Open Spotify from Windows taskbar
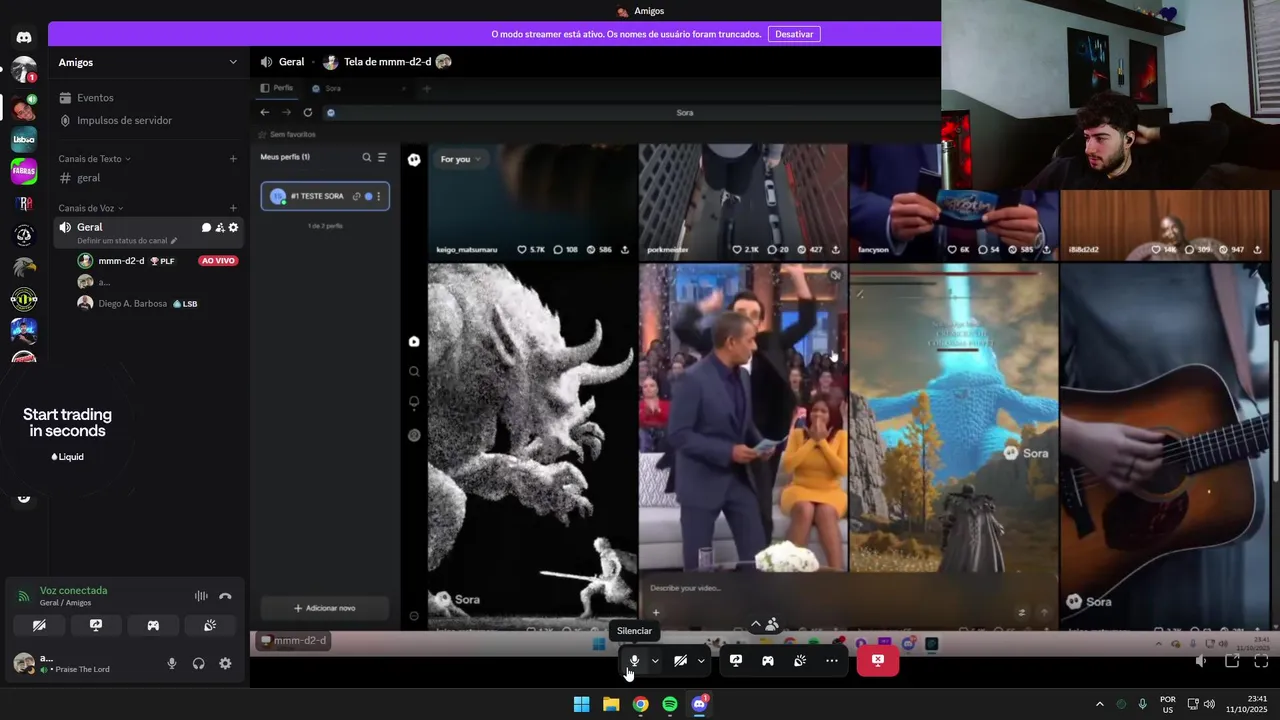Viewport: 1280px width, 720px height. (670, 704)
